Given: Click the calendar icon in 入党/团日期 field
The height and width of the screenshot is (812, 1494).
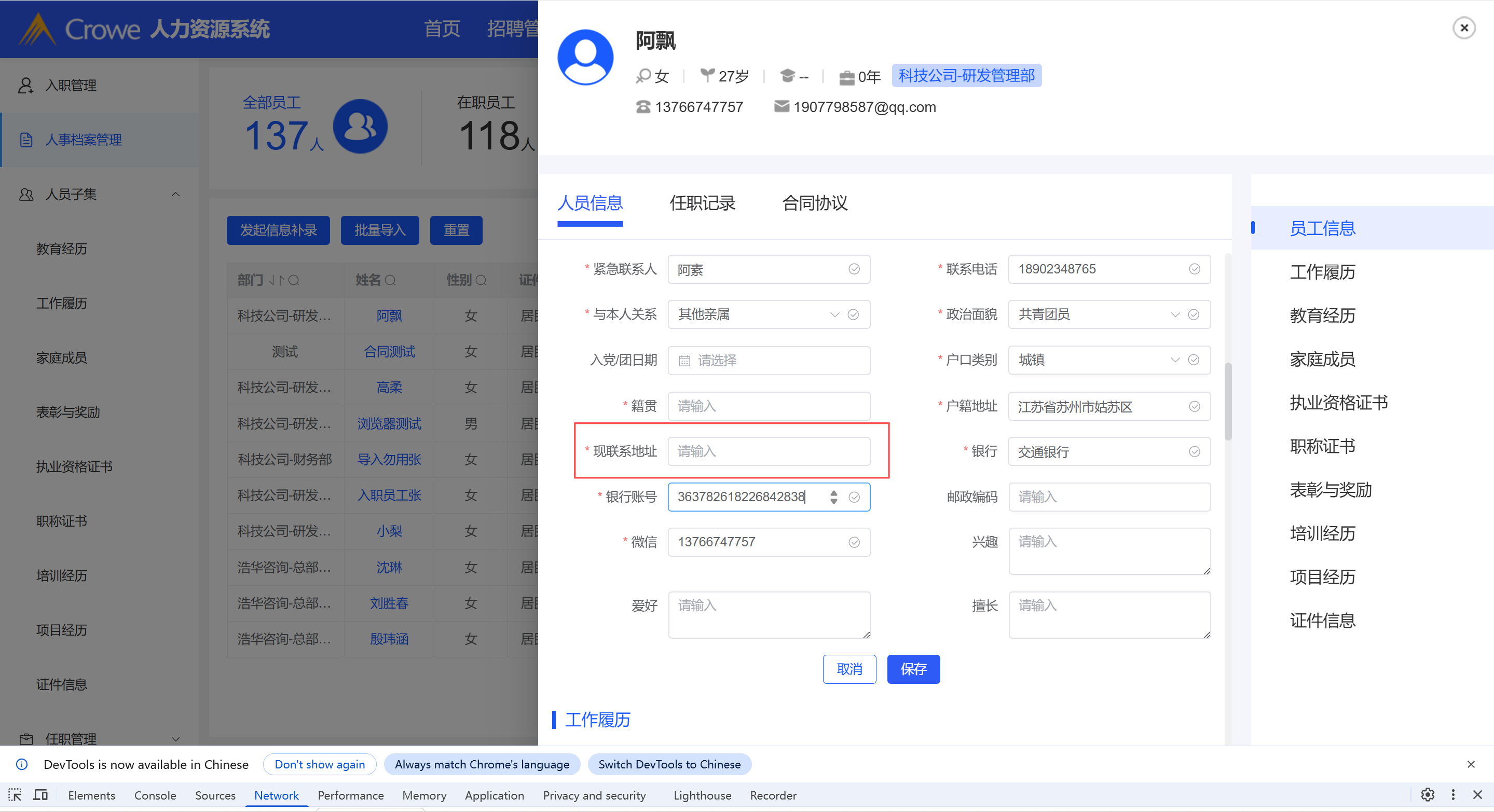Looking at the screenshot, I should (x=684, y=361).
